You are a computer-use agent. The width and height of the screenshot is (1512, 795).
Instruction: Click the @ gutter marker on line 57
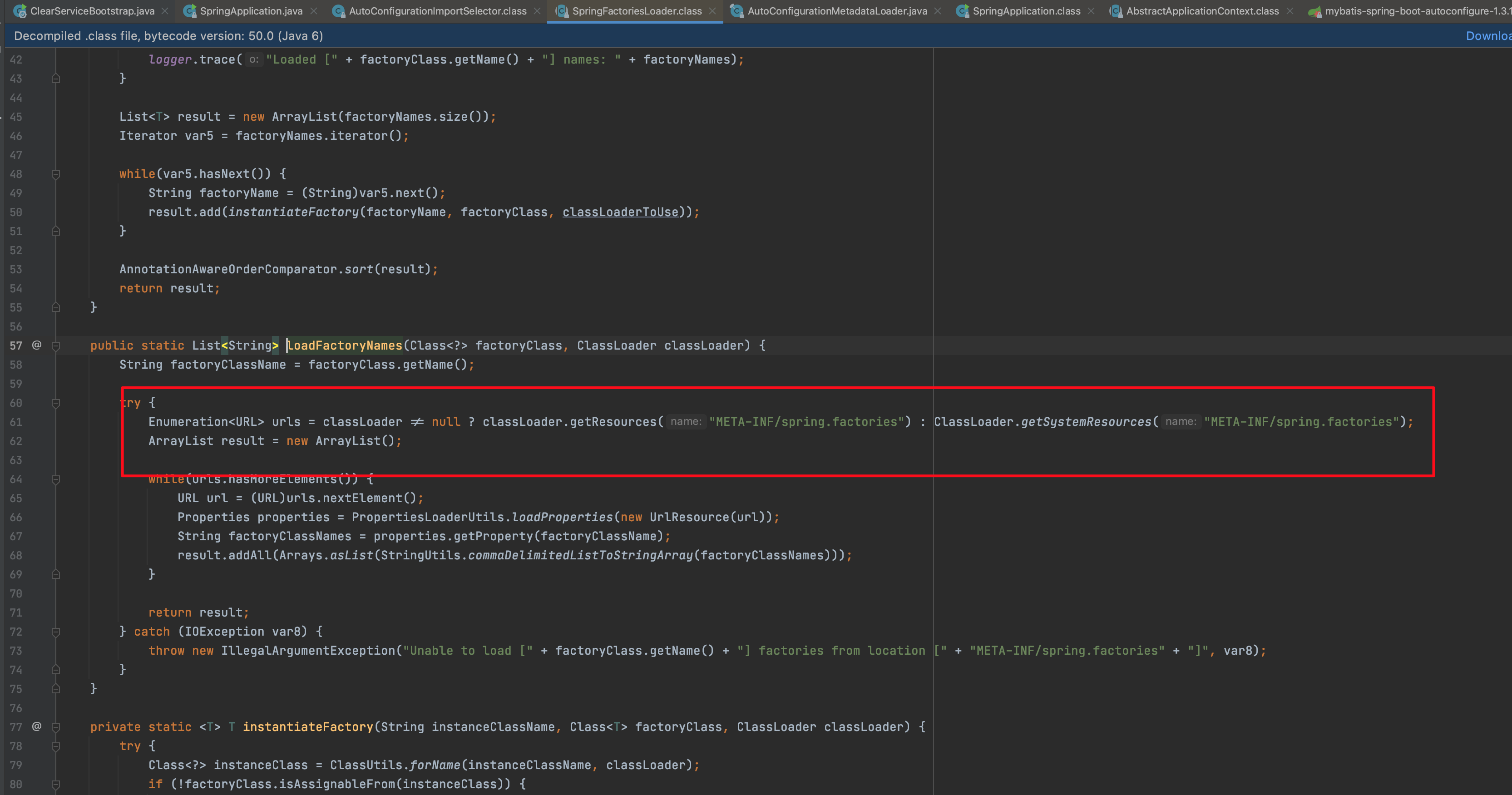36,345
